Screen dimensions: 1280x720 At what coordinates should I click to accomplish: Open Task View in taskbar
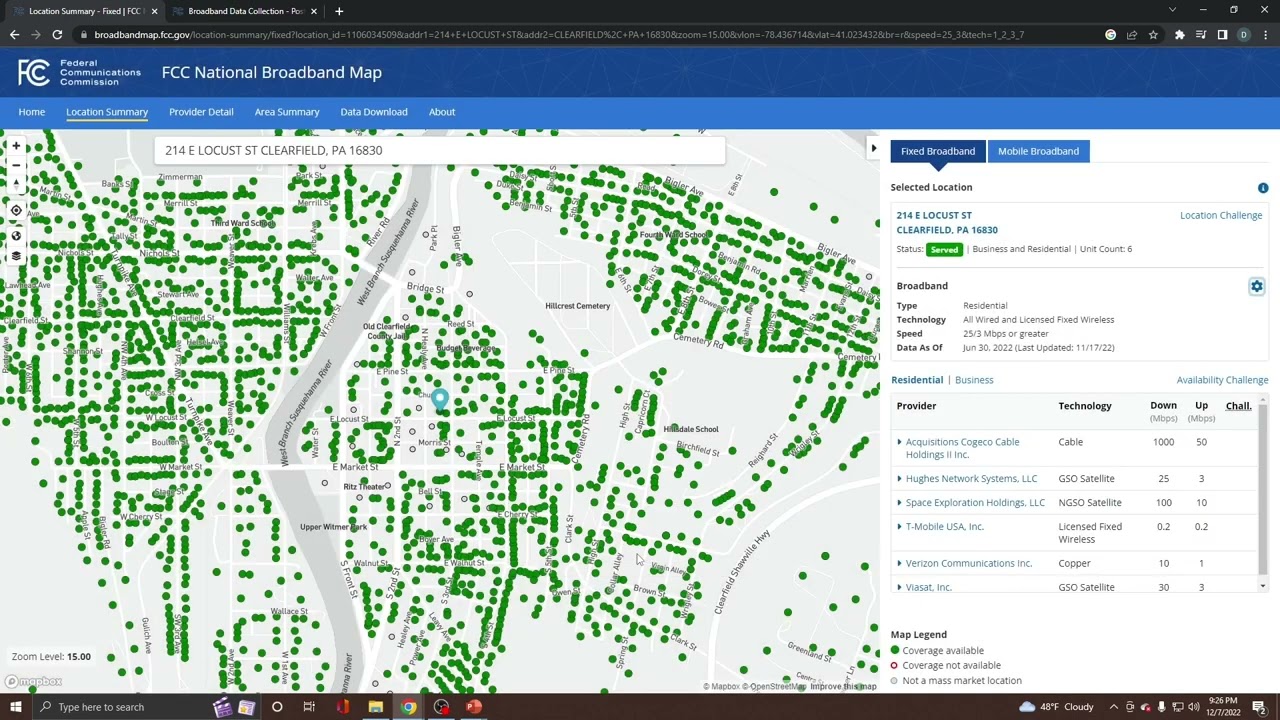pos(309,707)
